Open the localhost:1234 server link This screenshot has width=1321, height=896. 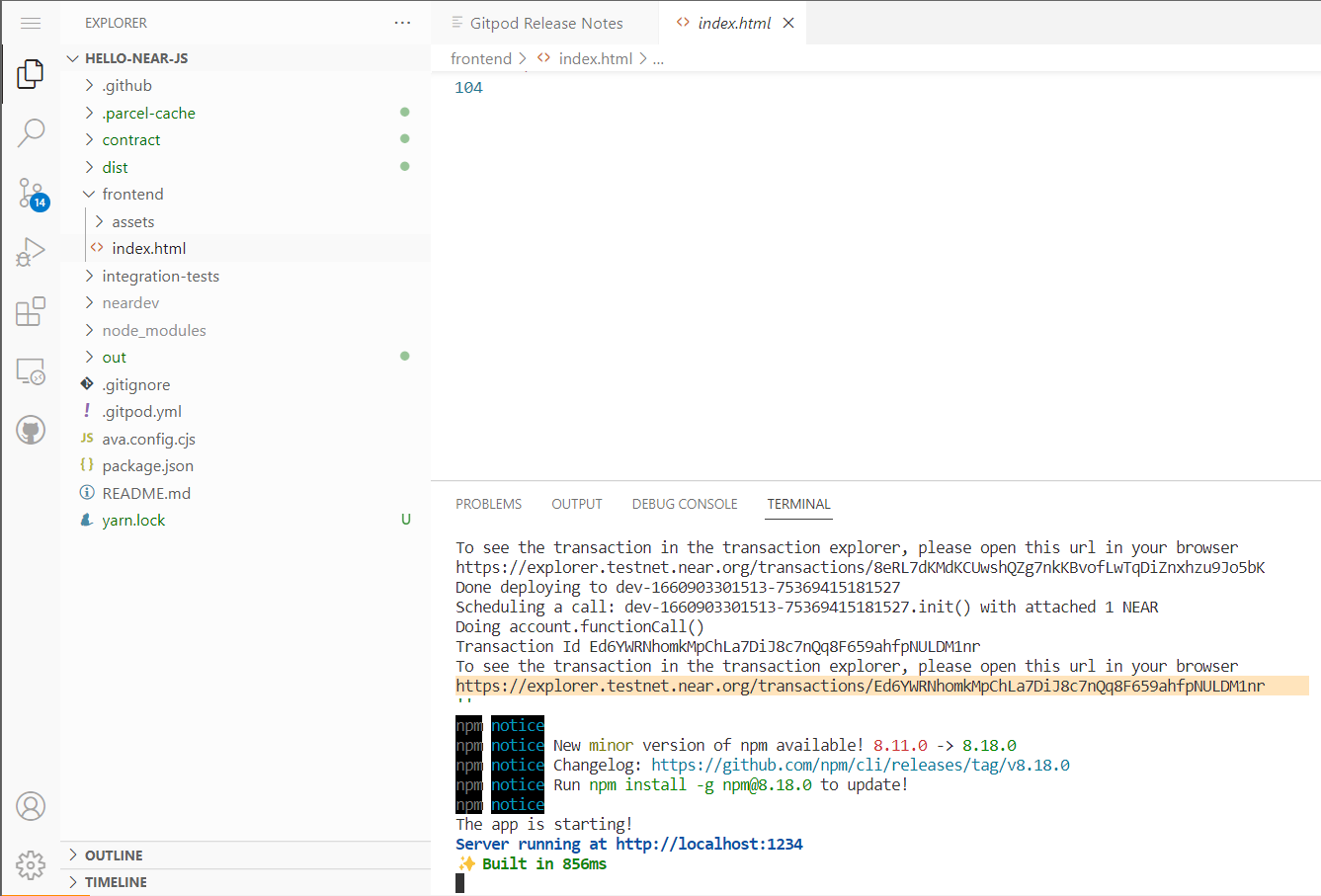(708, 844)
